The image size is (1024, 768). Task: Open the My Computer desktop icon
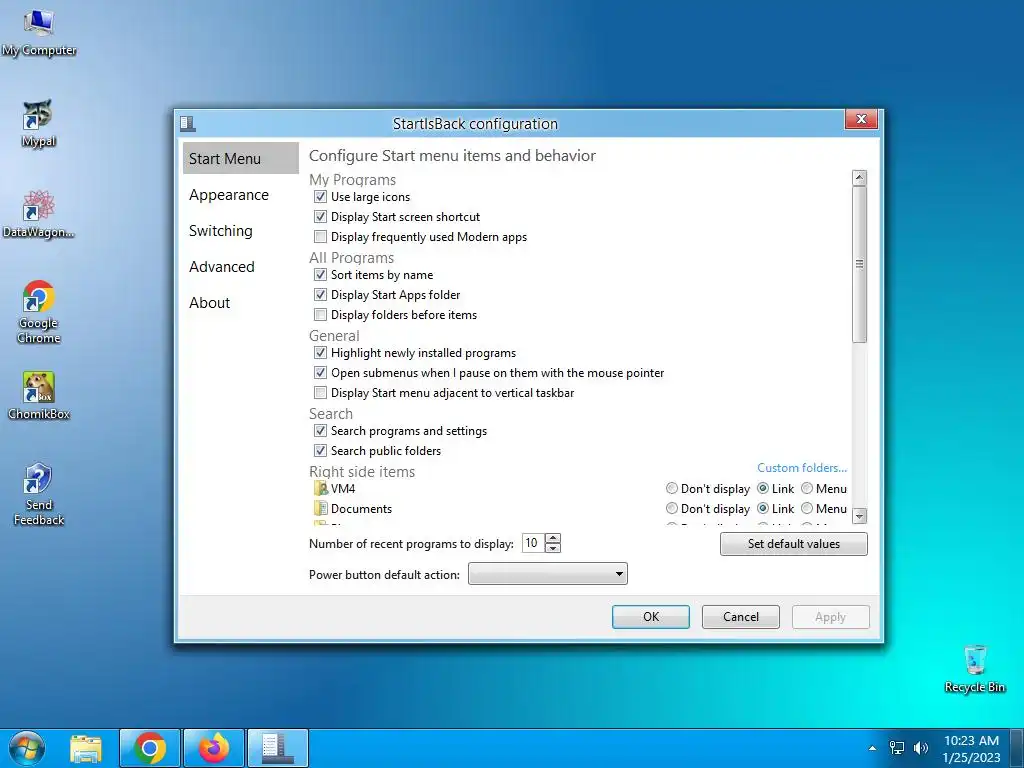click(39, 31)
